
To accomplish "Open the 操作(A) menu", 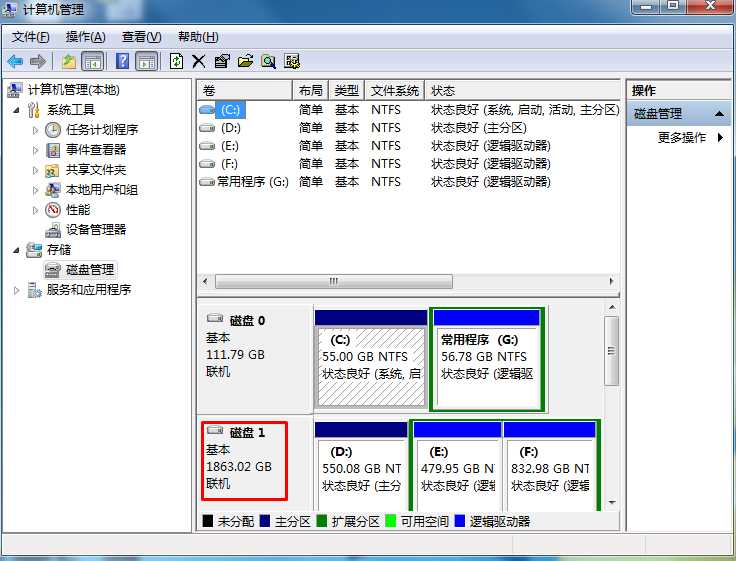I will click(85, 37).
